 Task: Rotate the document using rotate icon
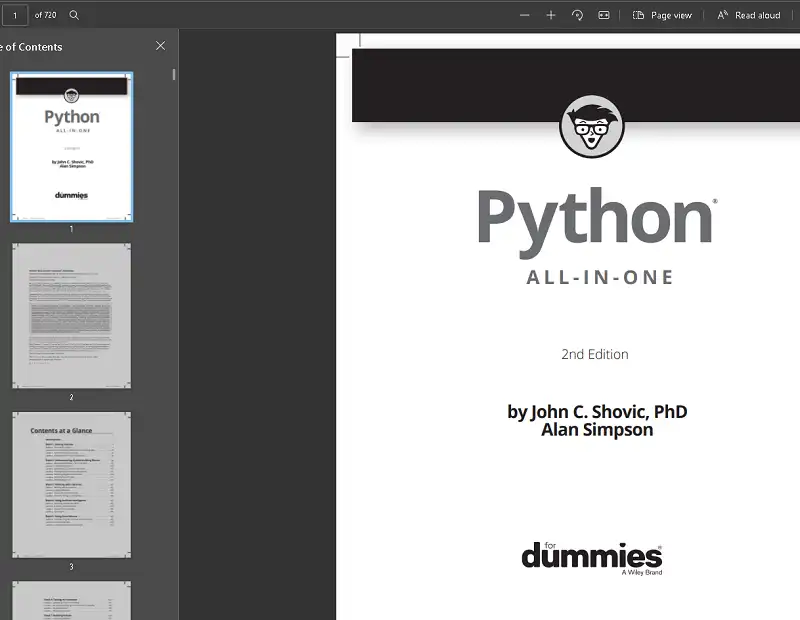coord(577,15)
